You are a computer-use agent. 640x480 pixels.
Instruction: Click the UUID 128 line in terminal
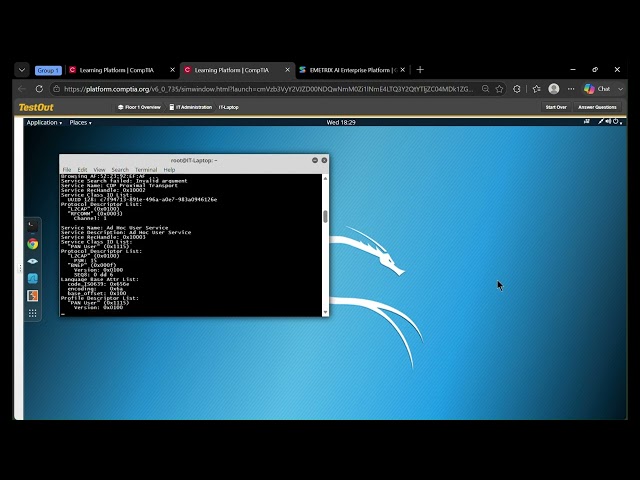click(142, 200)
